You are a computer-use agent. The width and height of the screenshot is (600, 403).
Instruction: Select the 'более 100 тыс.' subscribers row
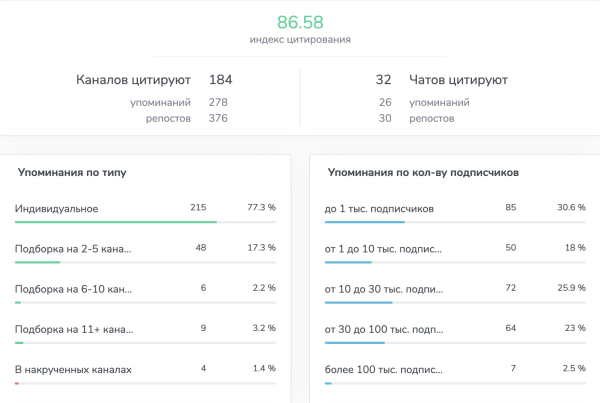(x=385, y=369)
